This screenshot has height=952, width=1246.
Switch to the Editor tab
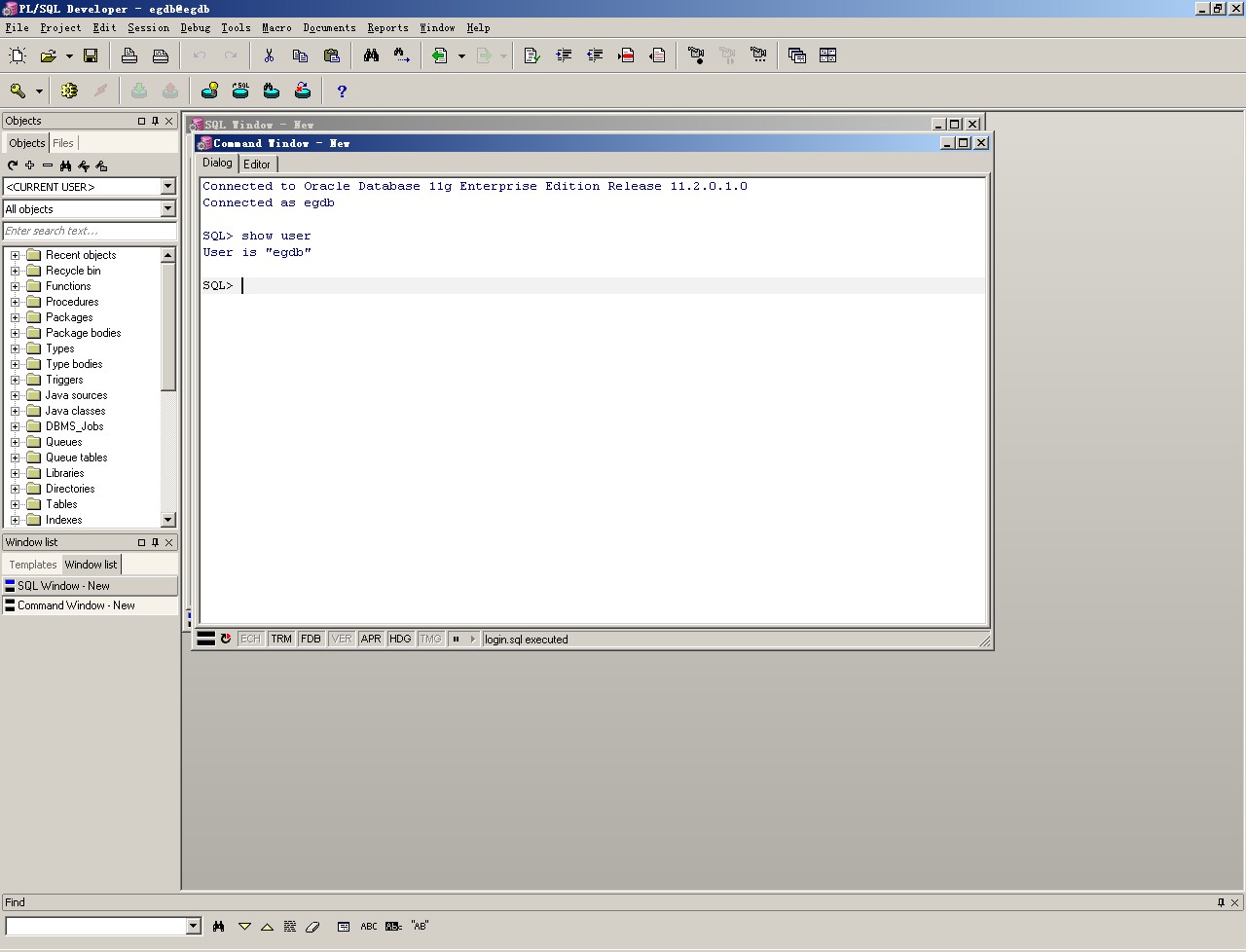[257, 165]
